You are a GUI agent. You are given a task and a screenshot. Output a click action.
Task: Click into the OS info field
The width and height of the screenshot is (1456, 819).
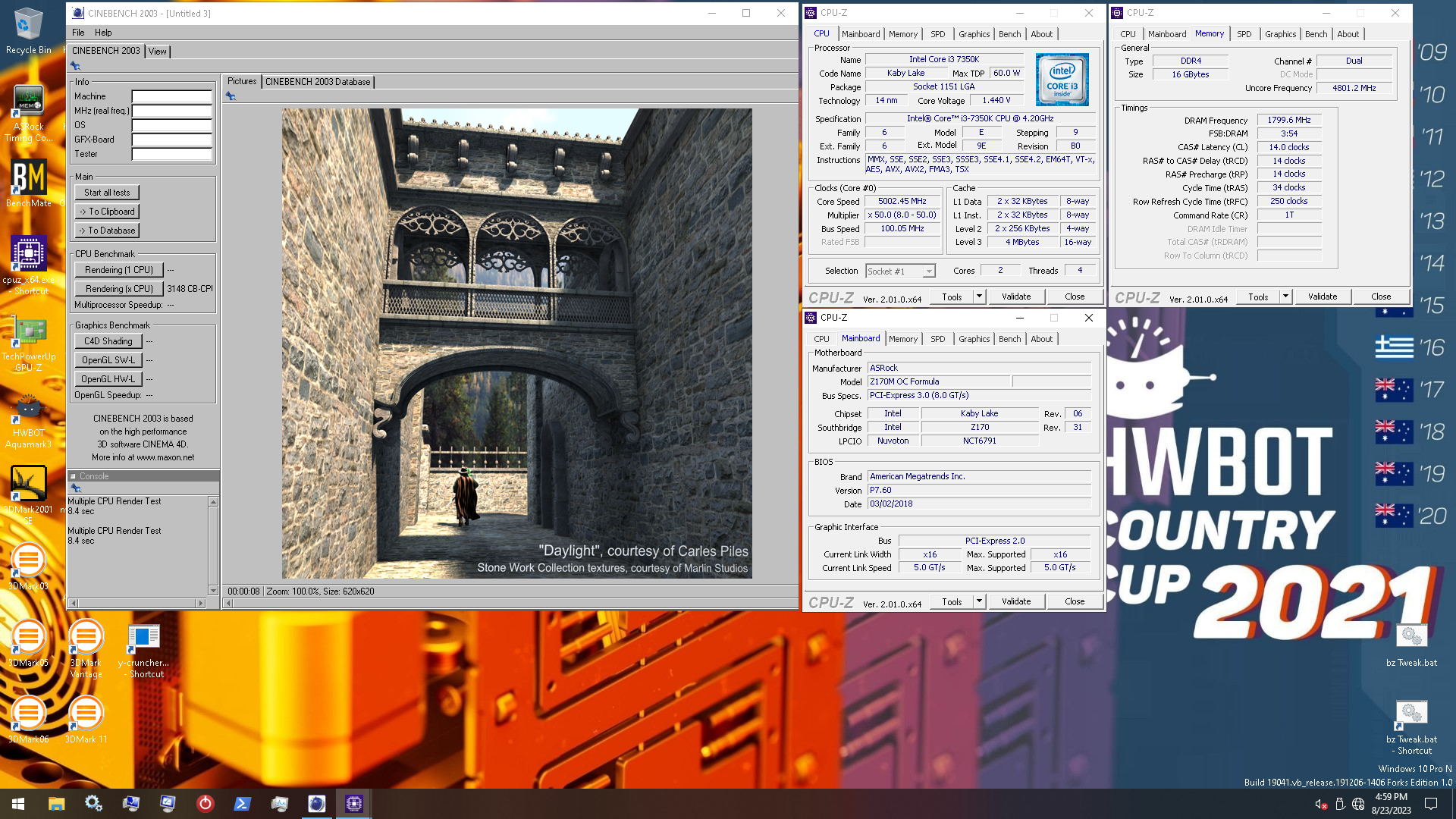pyautogui.click(x=171, y=125)
